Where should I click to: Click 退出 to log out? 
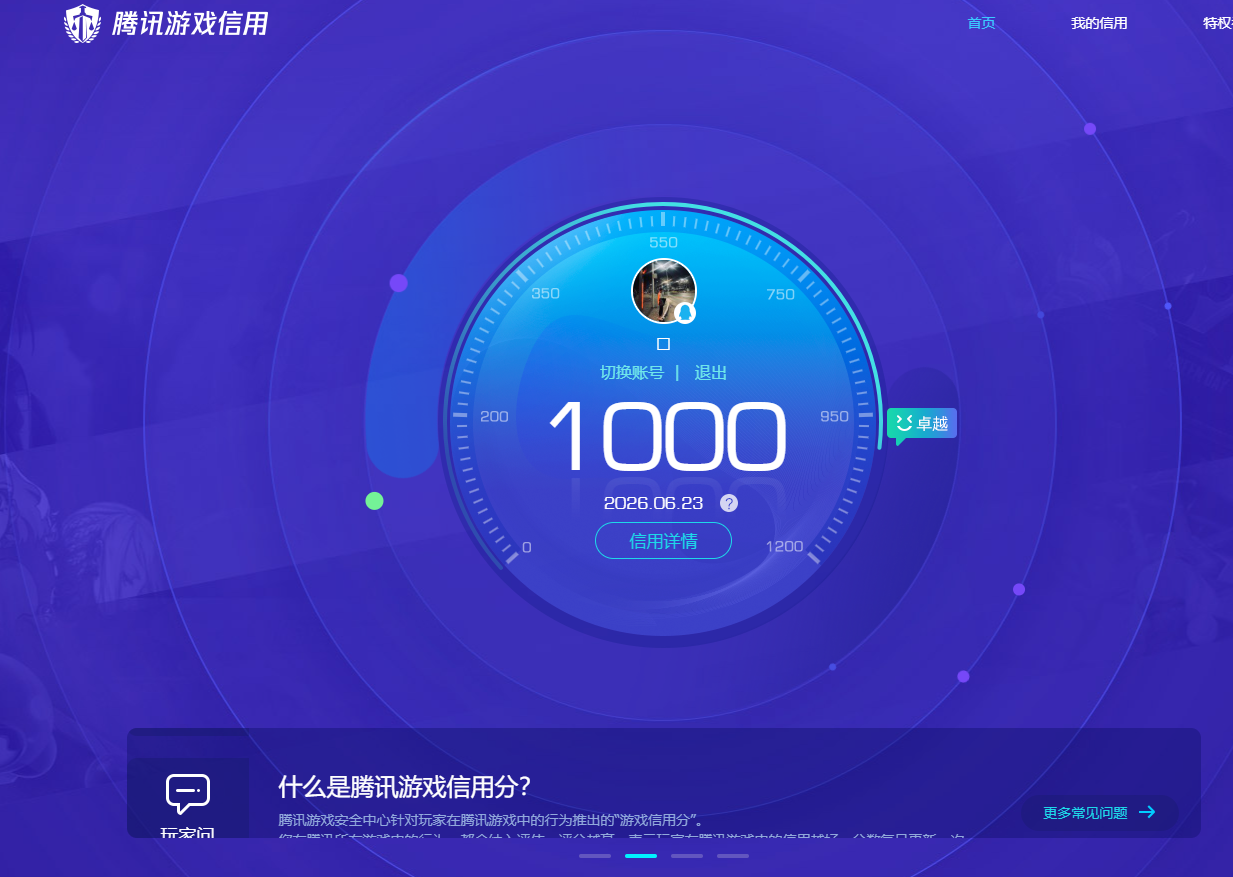[711, 373]
